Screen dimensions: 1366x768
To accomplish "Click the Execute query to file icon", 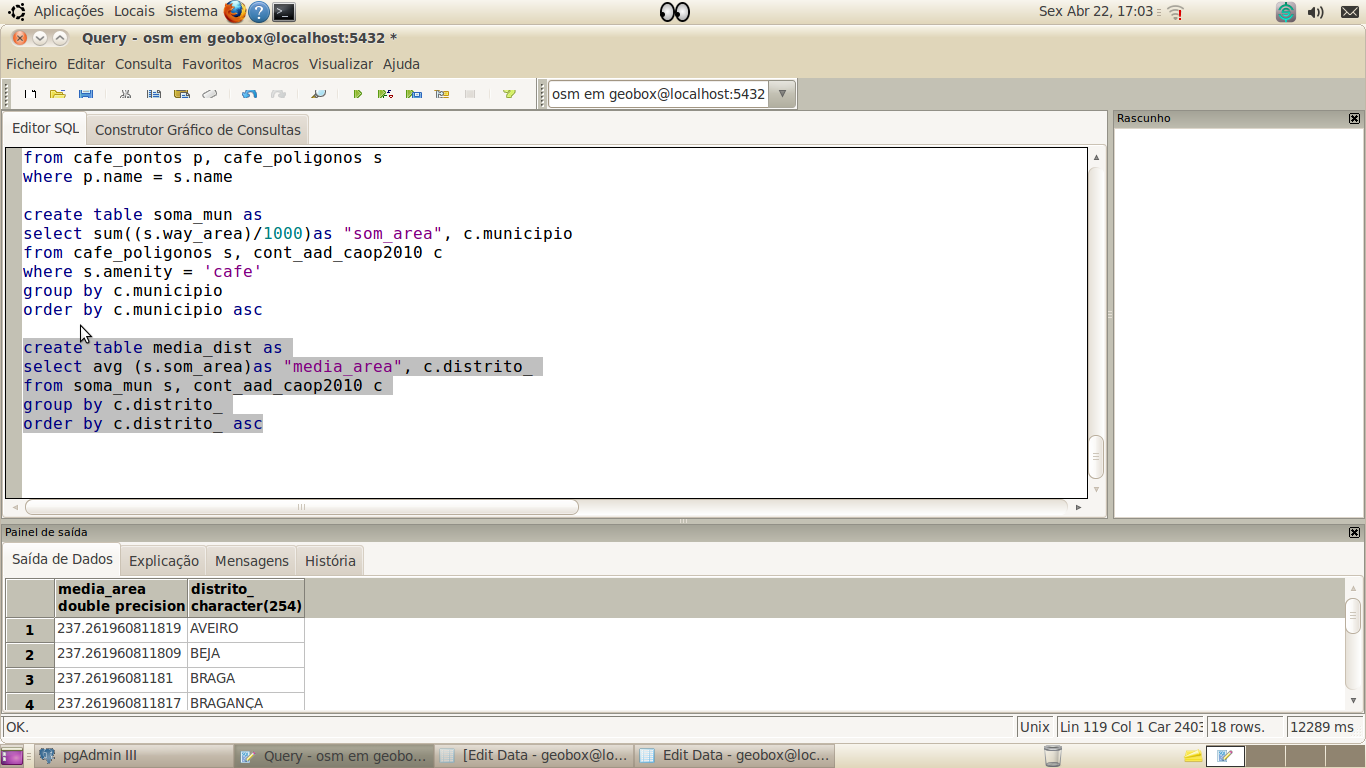I will pyautogui.click(x=413, y=94).
